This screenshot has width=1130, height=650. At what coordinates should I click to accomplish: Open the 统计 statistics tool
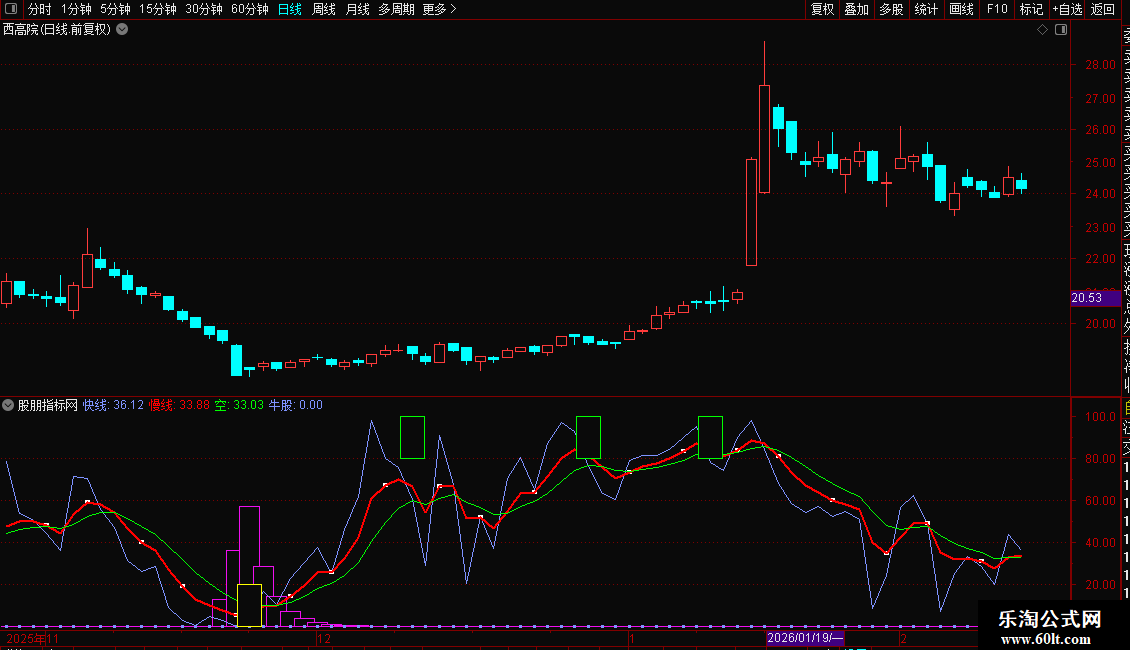[x=925, y=9]
